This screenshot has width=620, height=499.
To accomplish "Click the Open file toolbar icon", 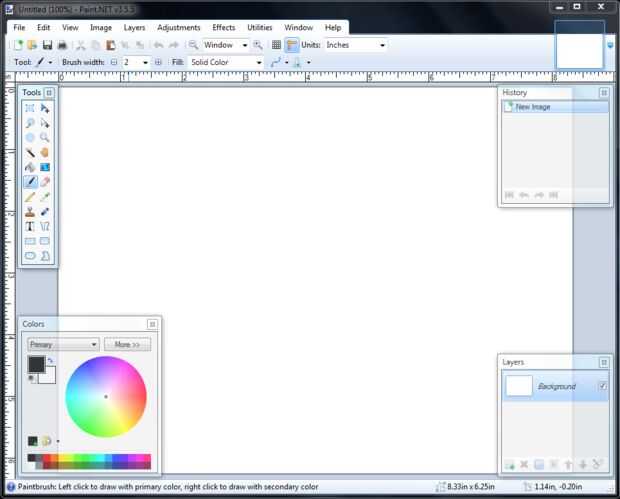I will click(32, 45).
